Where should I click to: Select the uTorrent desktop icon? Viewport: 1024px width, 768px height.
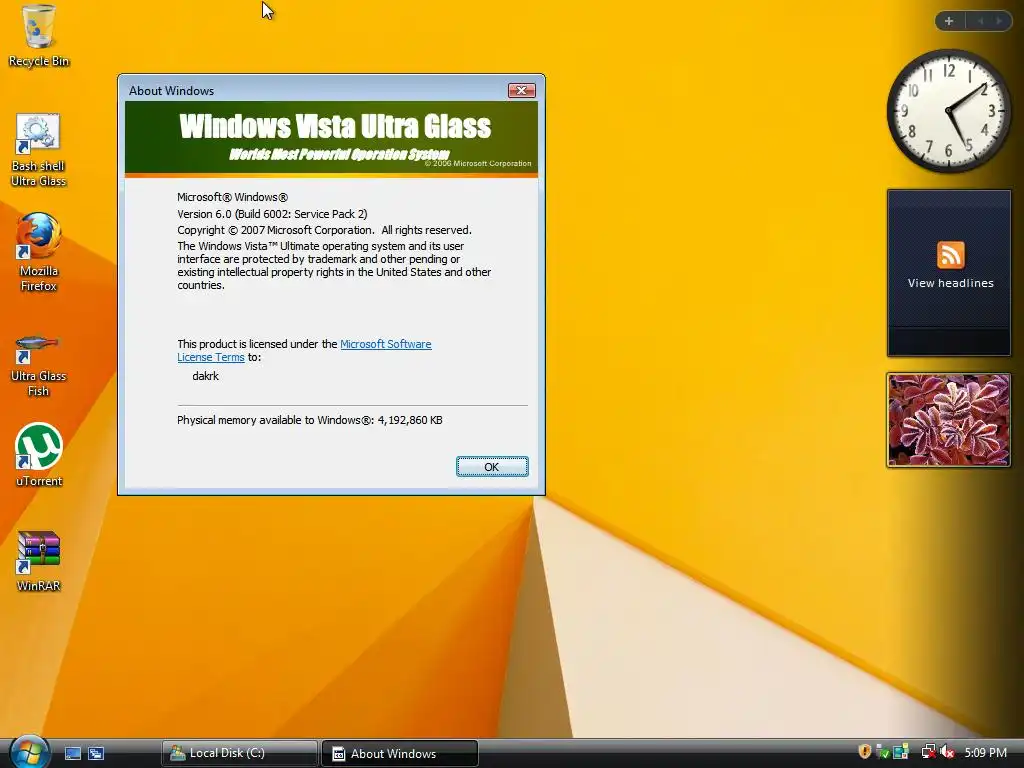point(38,455)
